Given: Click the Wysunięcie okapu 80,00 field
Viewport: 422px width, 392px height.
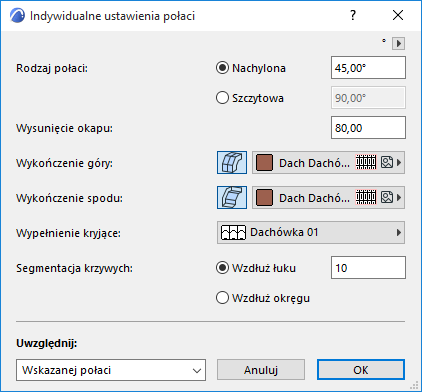Looking at the screenshot, I should (x=368, y=128).
